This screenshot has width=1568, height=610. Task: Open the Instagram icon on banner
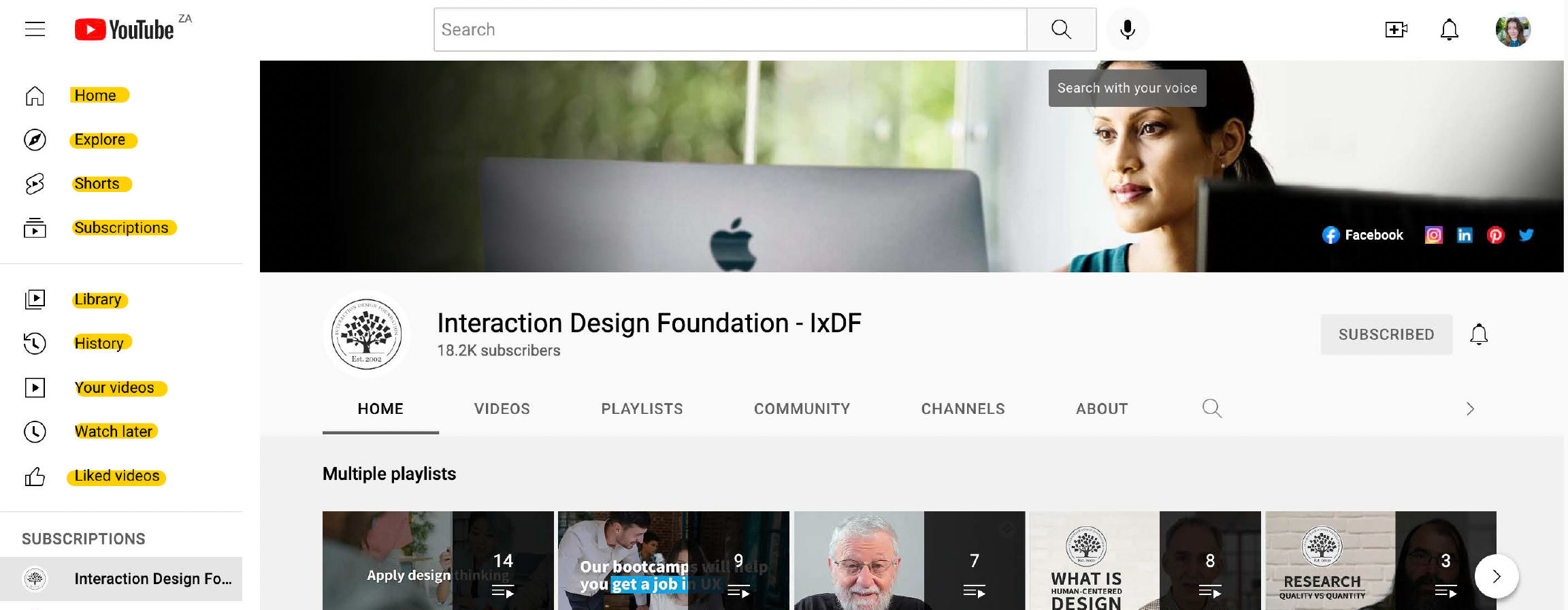(x=1433, y=235)
